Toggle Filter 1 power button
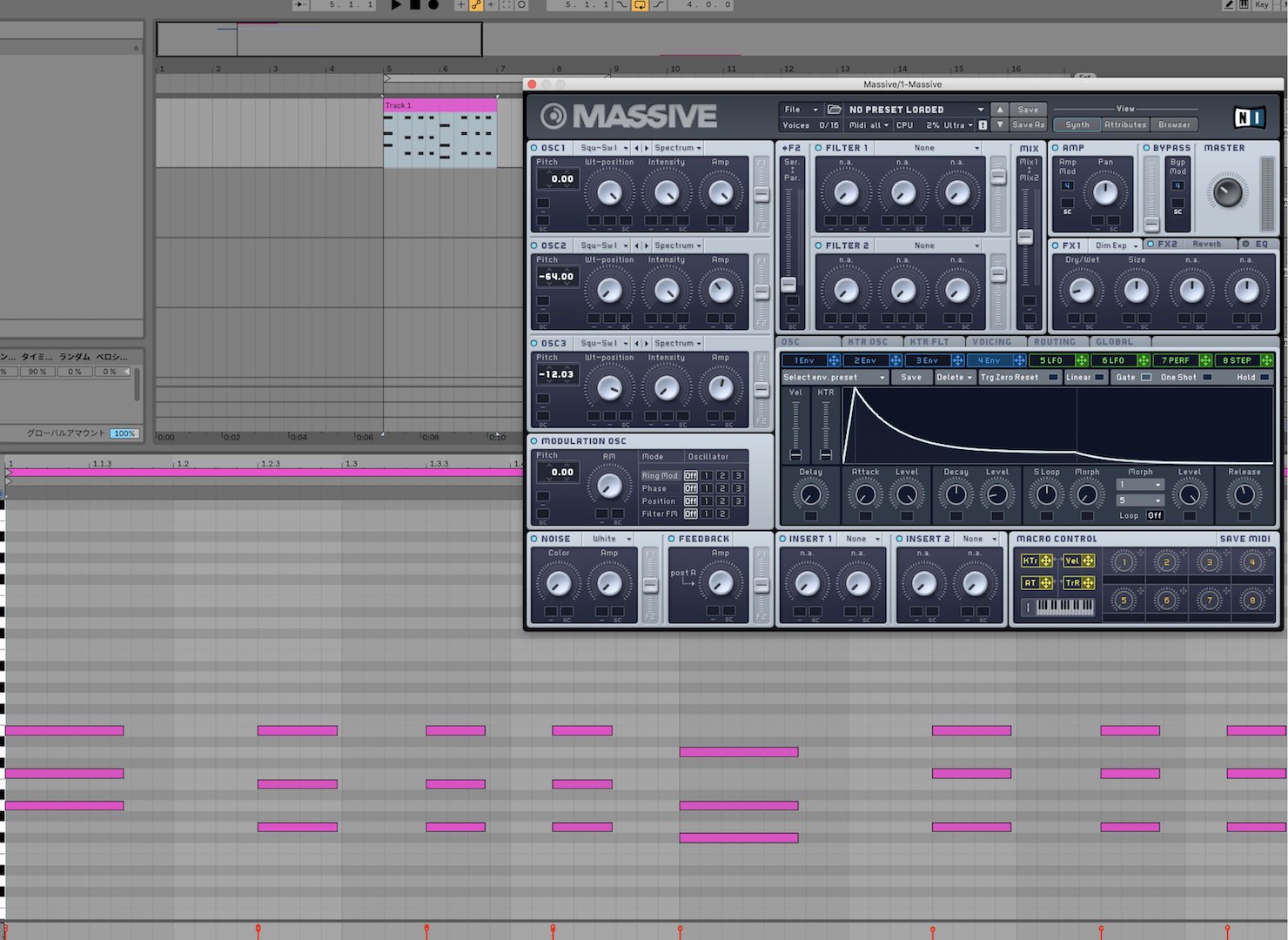 [819, 148]
